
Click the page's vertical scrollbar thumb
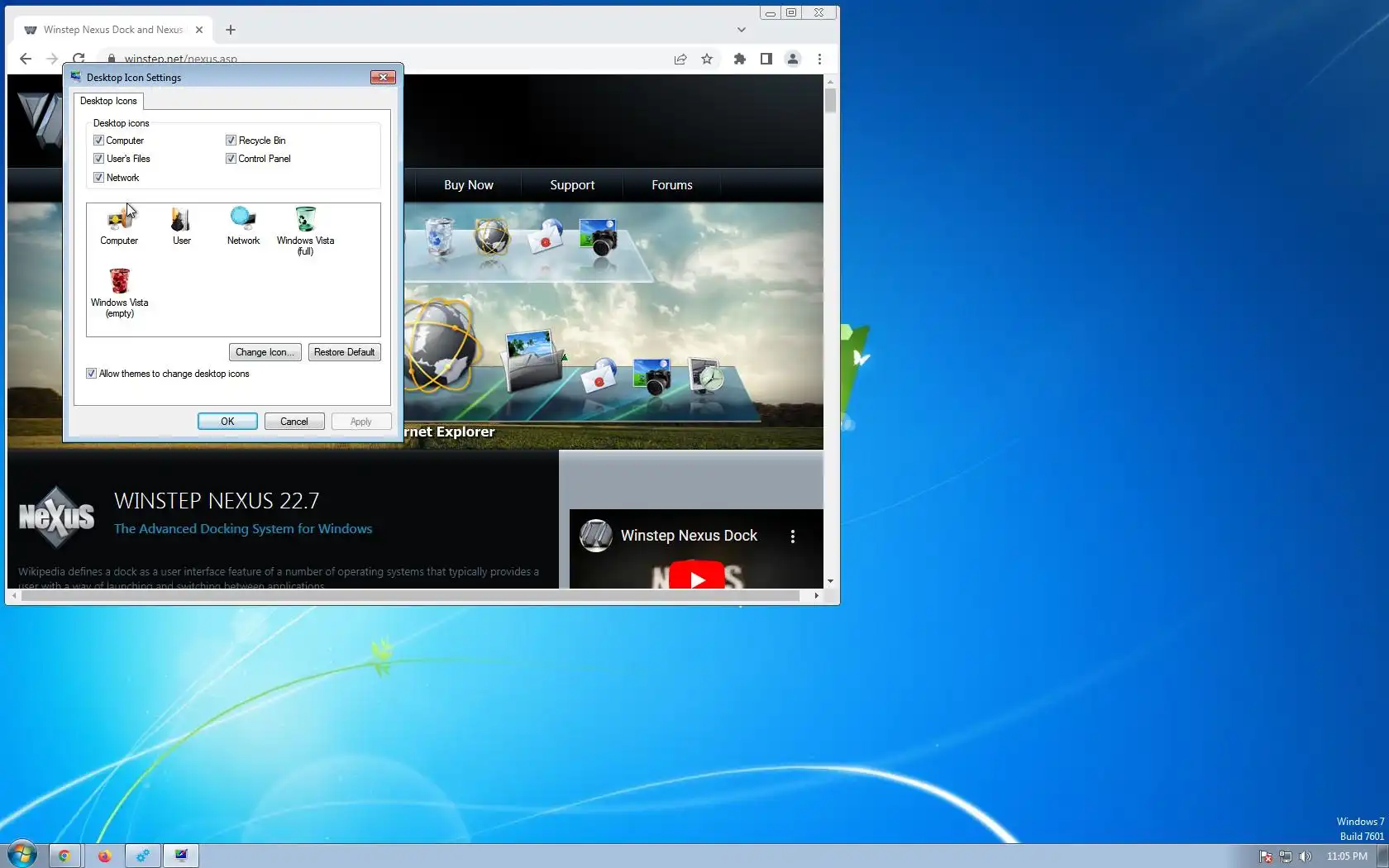click(830, 101)
